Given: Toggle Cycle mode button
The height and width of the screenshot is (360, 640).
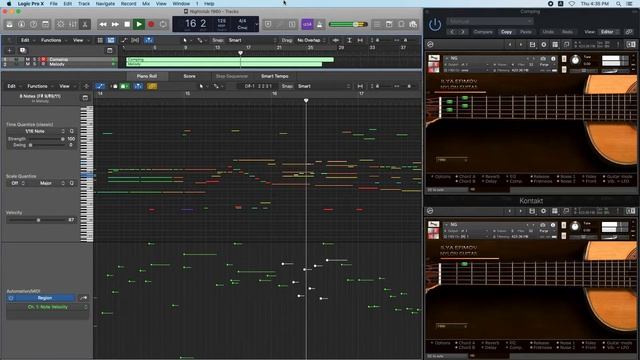Looking at the screenshot, I should 163,24.
